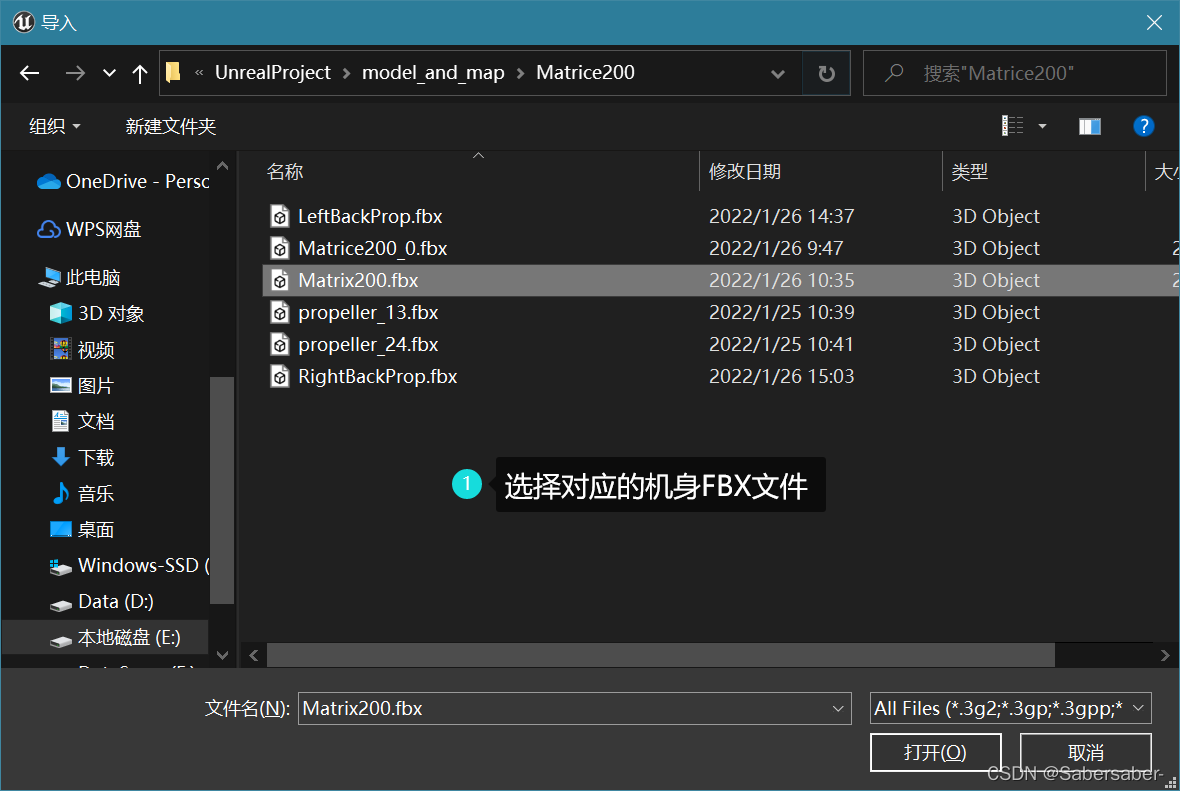
Task: Expand the file name dropdown arrow
Action: coord(838,708)
